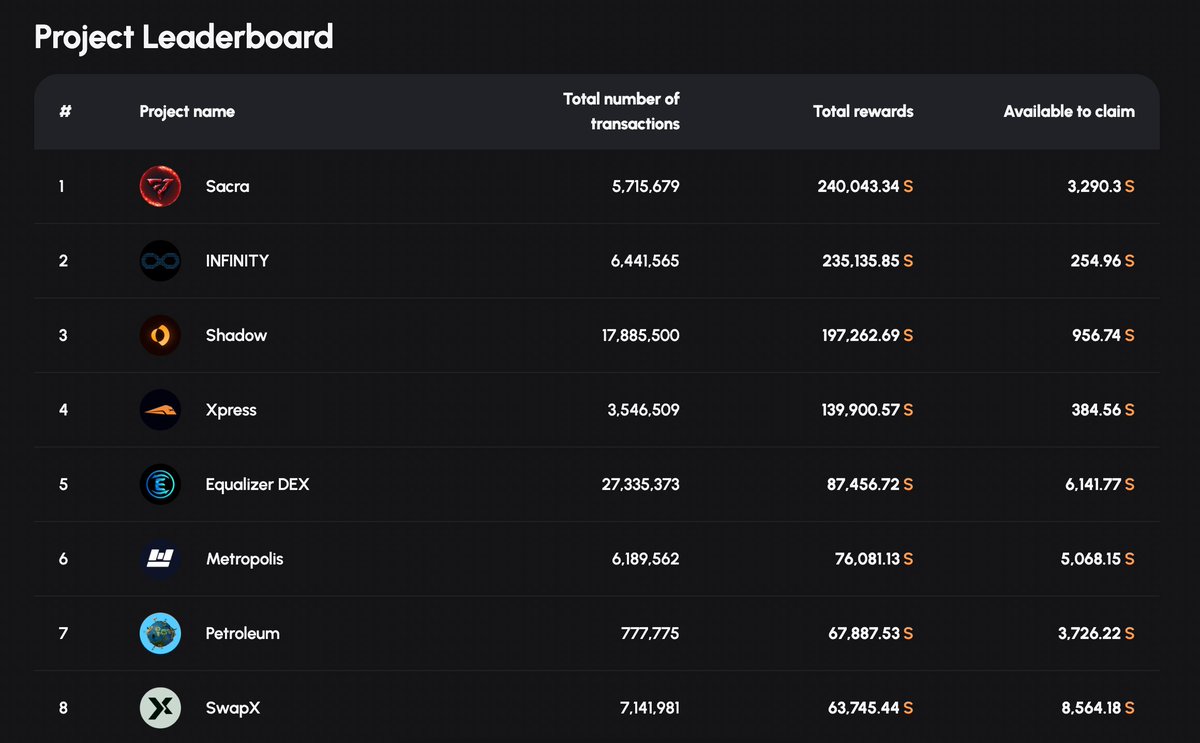Click Sacra's available claim amount 3,290.3 S
This screenshot has height=743, width=1200.
pos(1098,186)
